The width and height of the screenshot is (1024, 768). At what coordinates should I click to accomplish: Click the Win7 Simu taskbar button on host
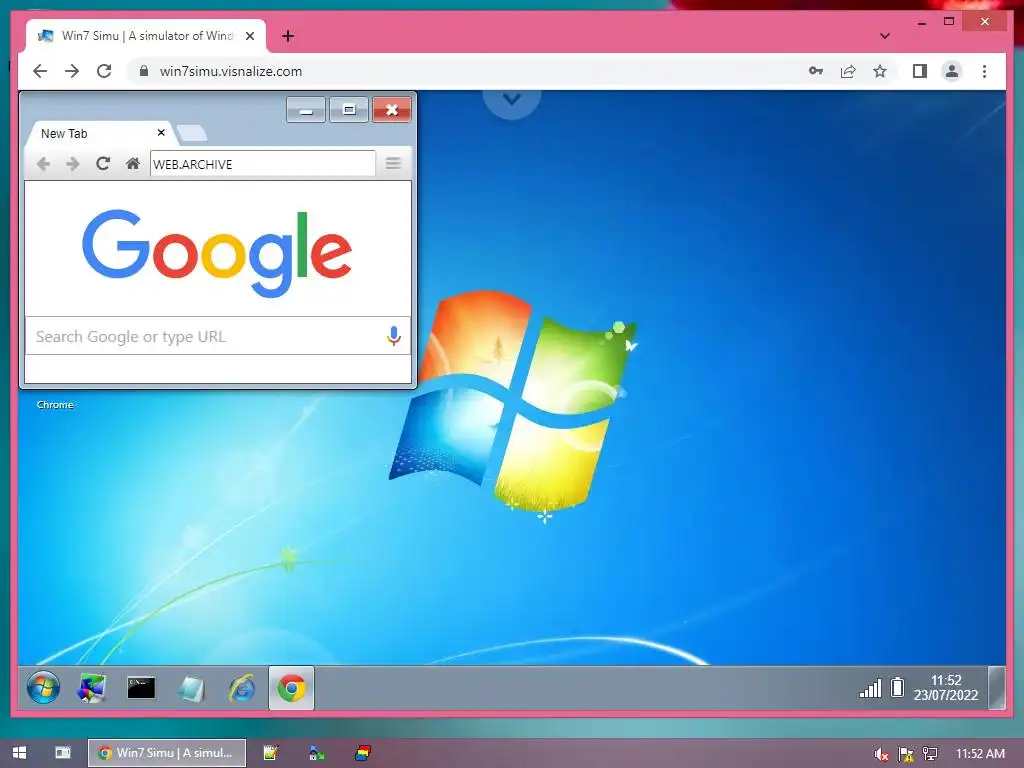click(167, 753)
